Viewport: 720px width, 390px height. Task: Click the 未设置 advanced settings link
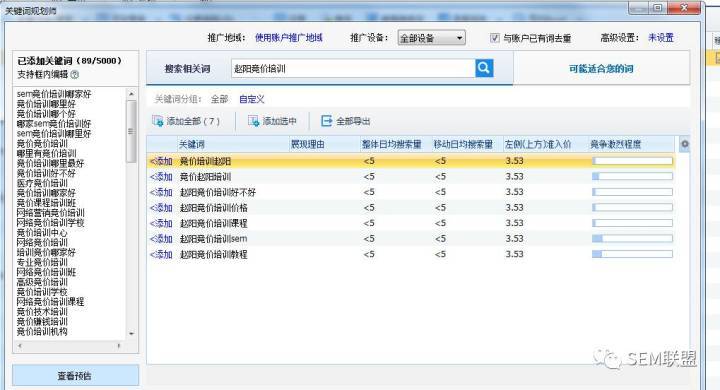(x=661, y=38)
